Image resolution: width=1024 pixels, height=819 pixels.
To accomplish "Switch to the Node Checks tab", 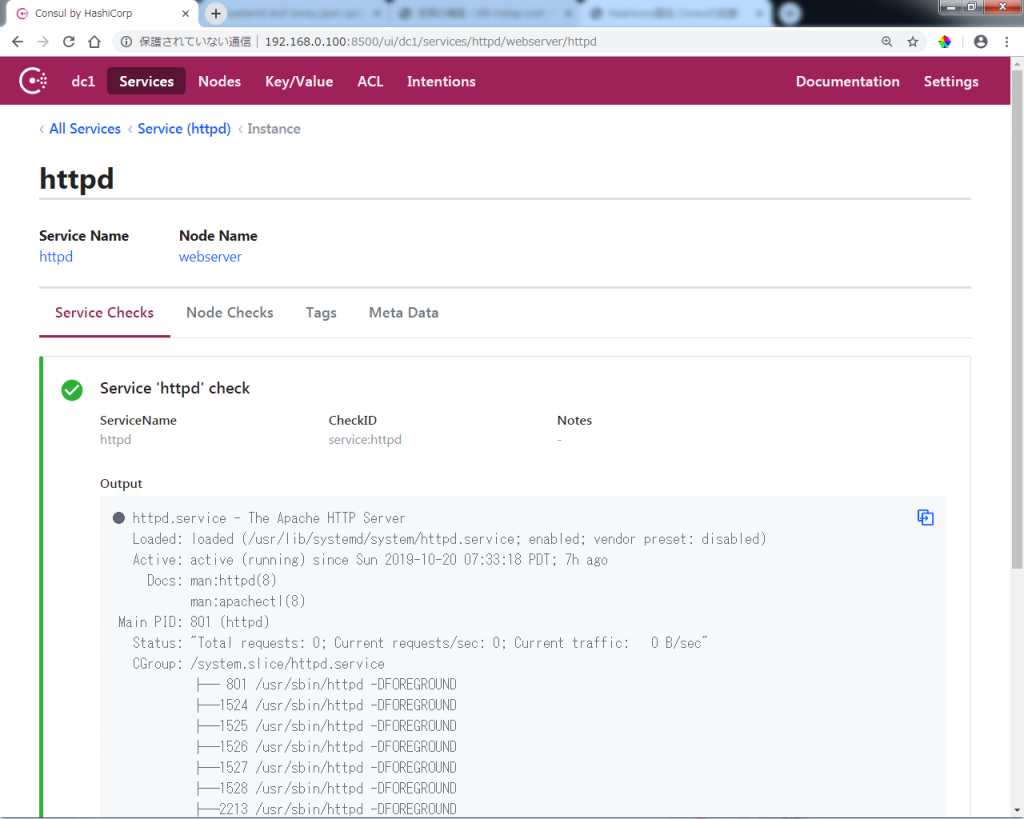I will click(230, 313).
